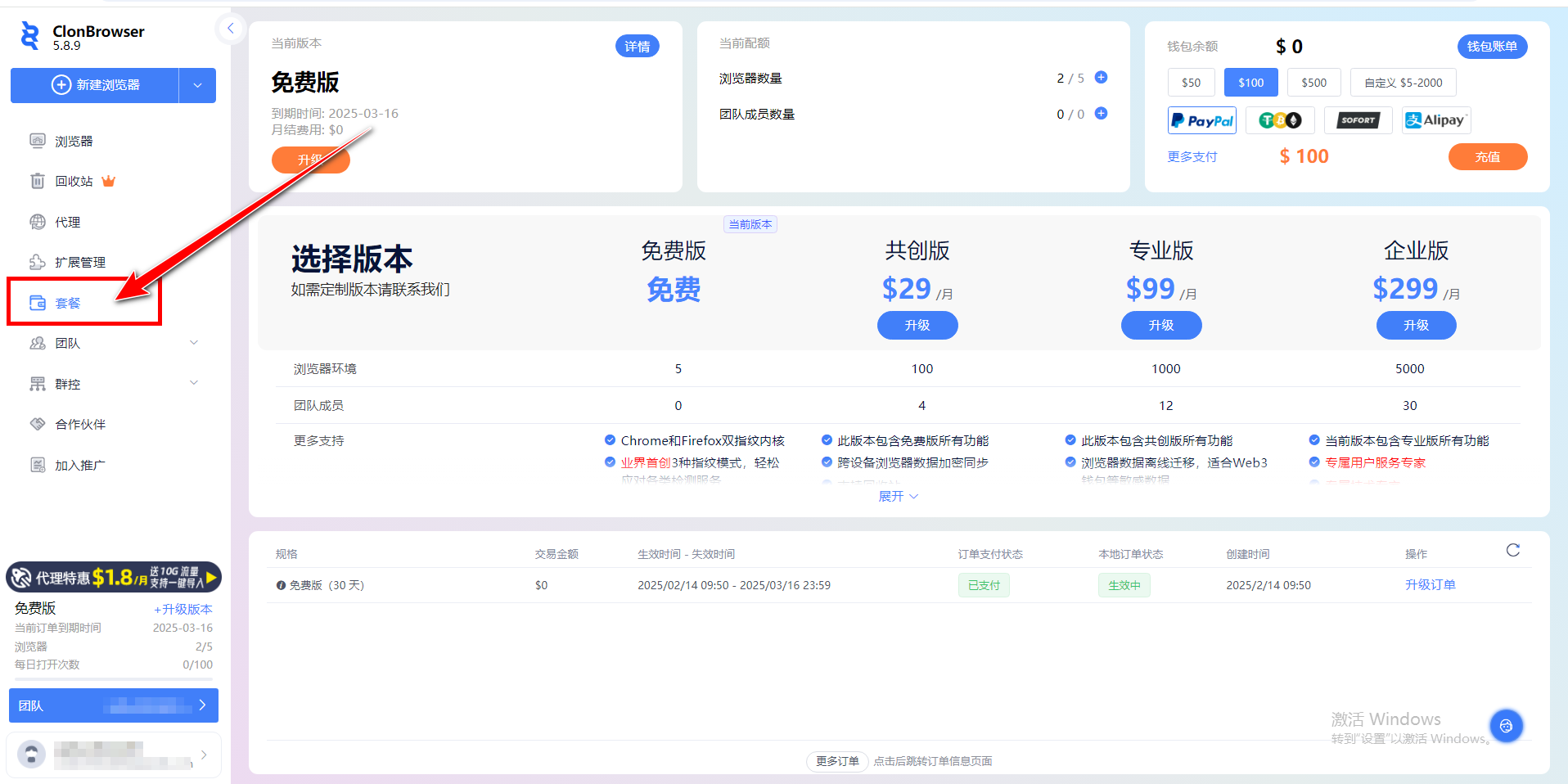
Task: Click the info icon beside 免费版 (30 天)
Action: (281, 585)
